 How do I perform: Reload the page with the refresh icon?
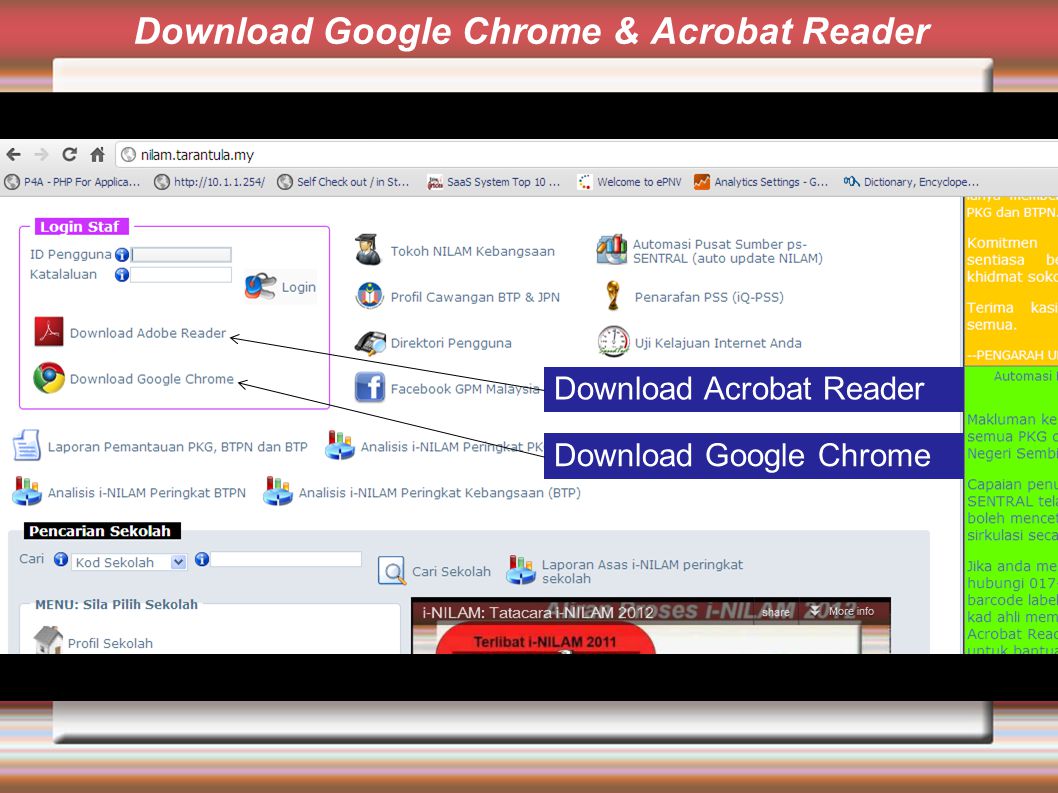tap(69, 155)
